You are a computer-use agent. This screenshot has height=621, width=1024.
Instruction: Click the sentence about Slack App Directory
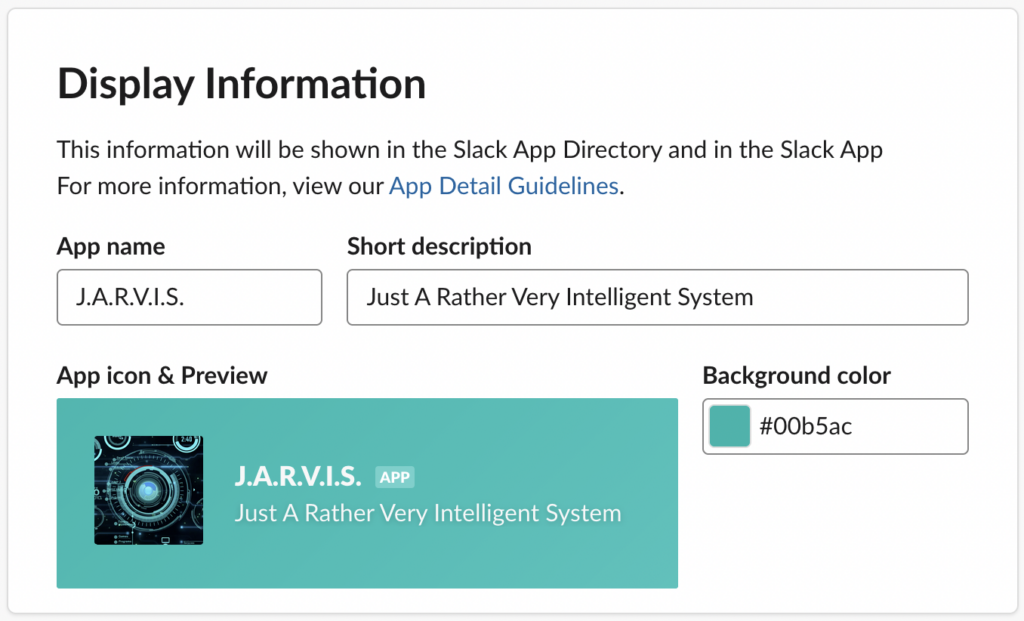[470, 150]
